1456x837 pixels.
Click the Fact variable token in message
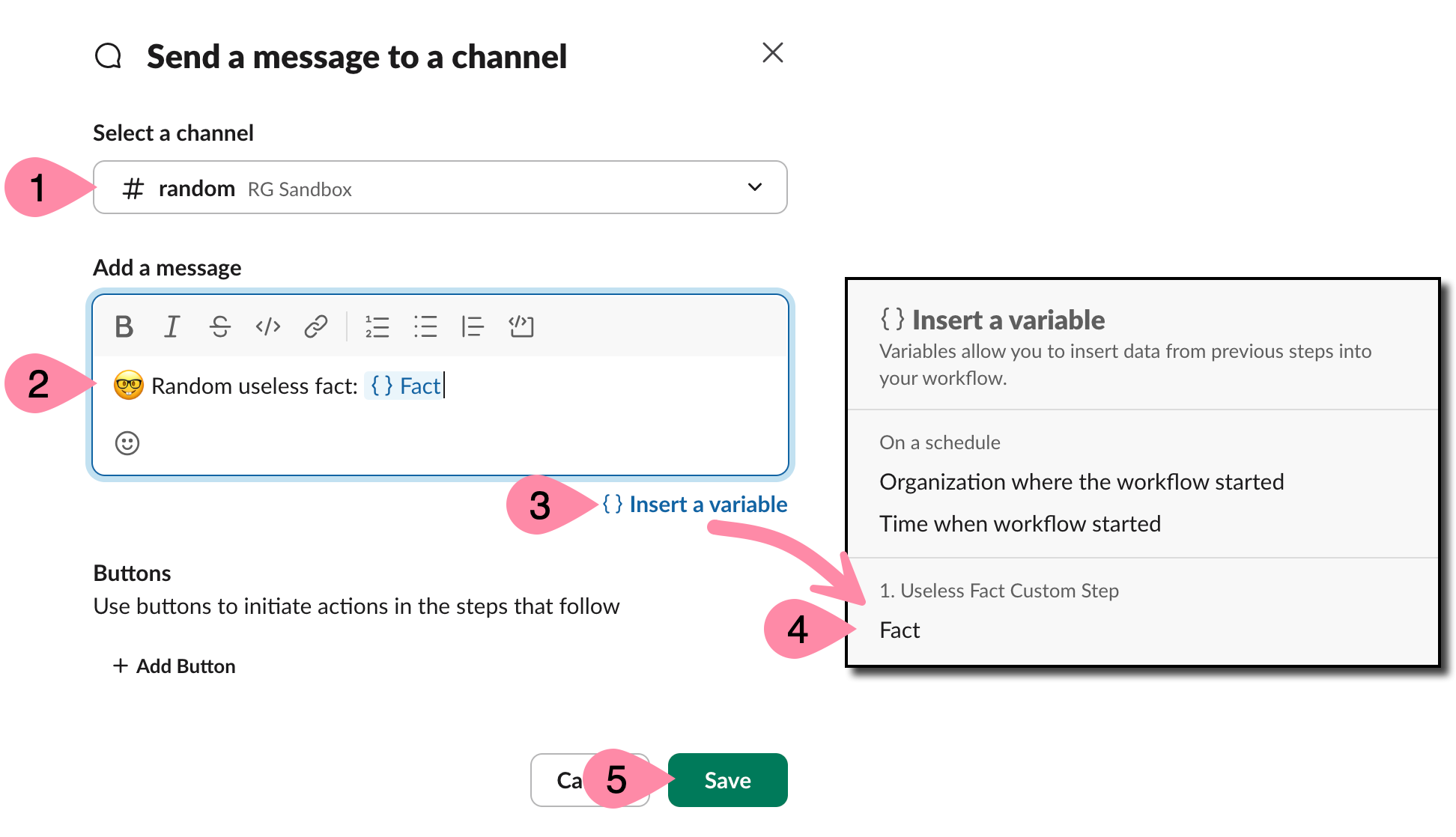click(405, 386)
